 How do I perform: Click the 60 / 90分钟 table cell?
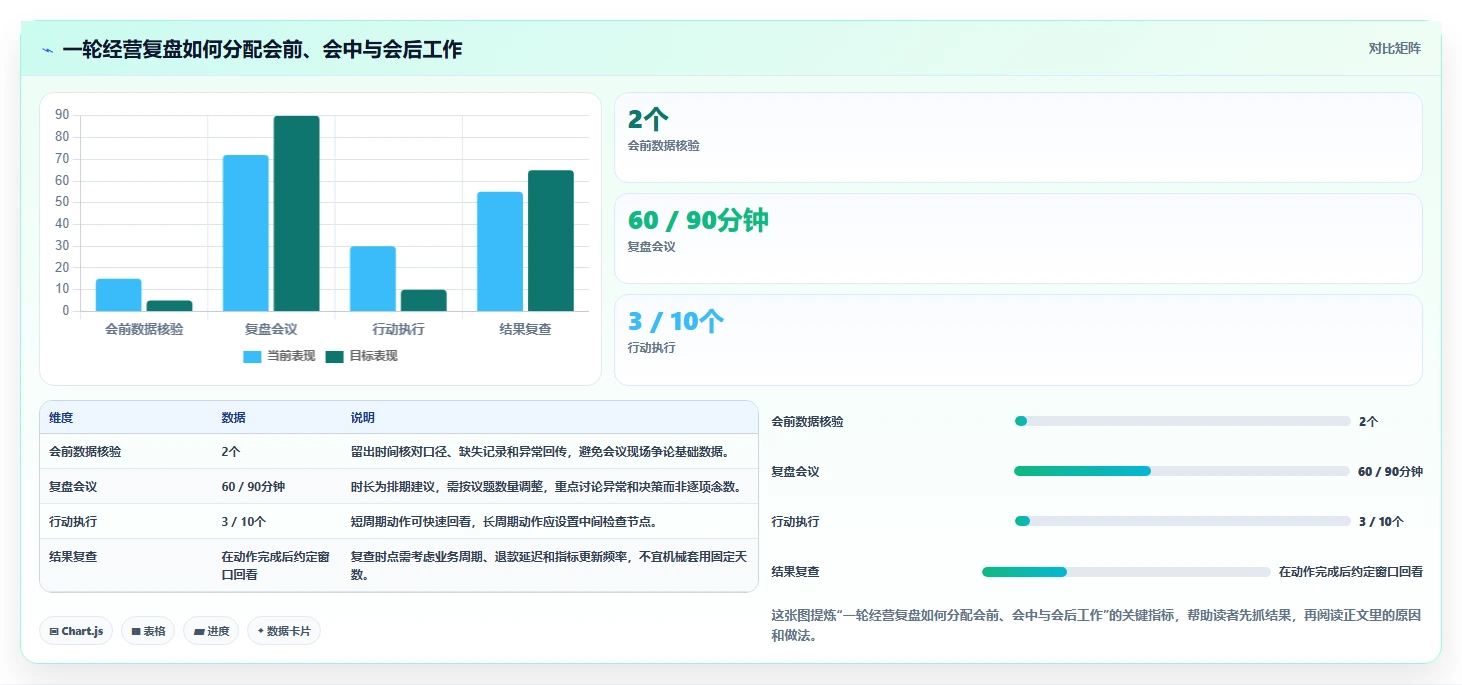(x=253, y=487)
